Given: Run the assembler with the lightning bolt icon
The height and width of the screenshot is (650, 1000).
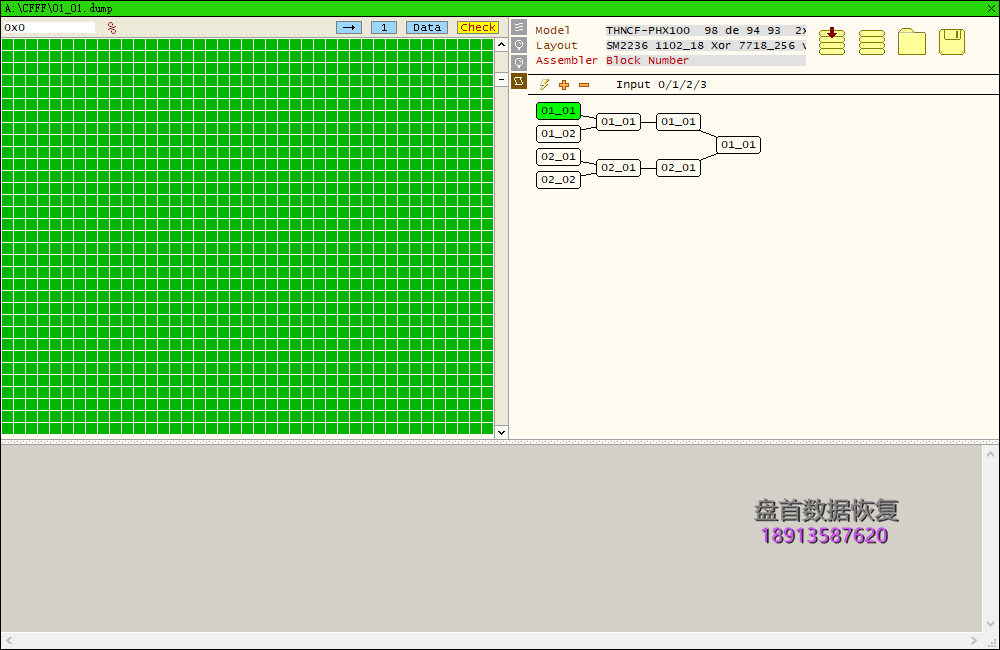Looking at the screenshot, I should pos(543,85).
